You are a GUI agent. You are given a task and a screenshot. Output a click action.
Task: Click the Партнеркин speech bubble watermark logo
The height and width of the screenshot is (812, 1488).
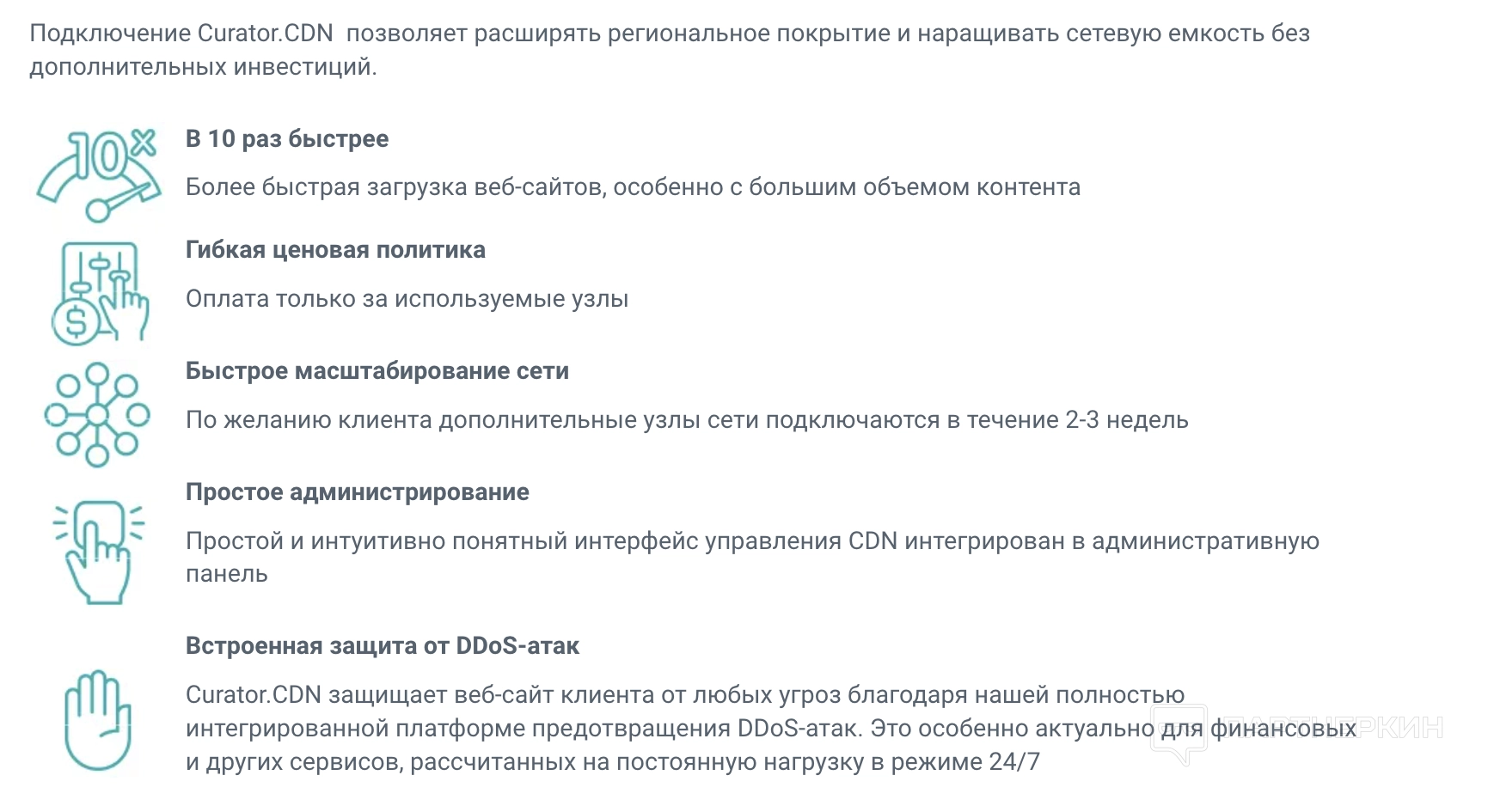pyautogui.click(x=1179, y=733)
